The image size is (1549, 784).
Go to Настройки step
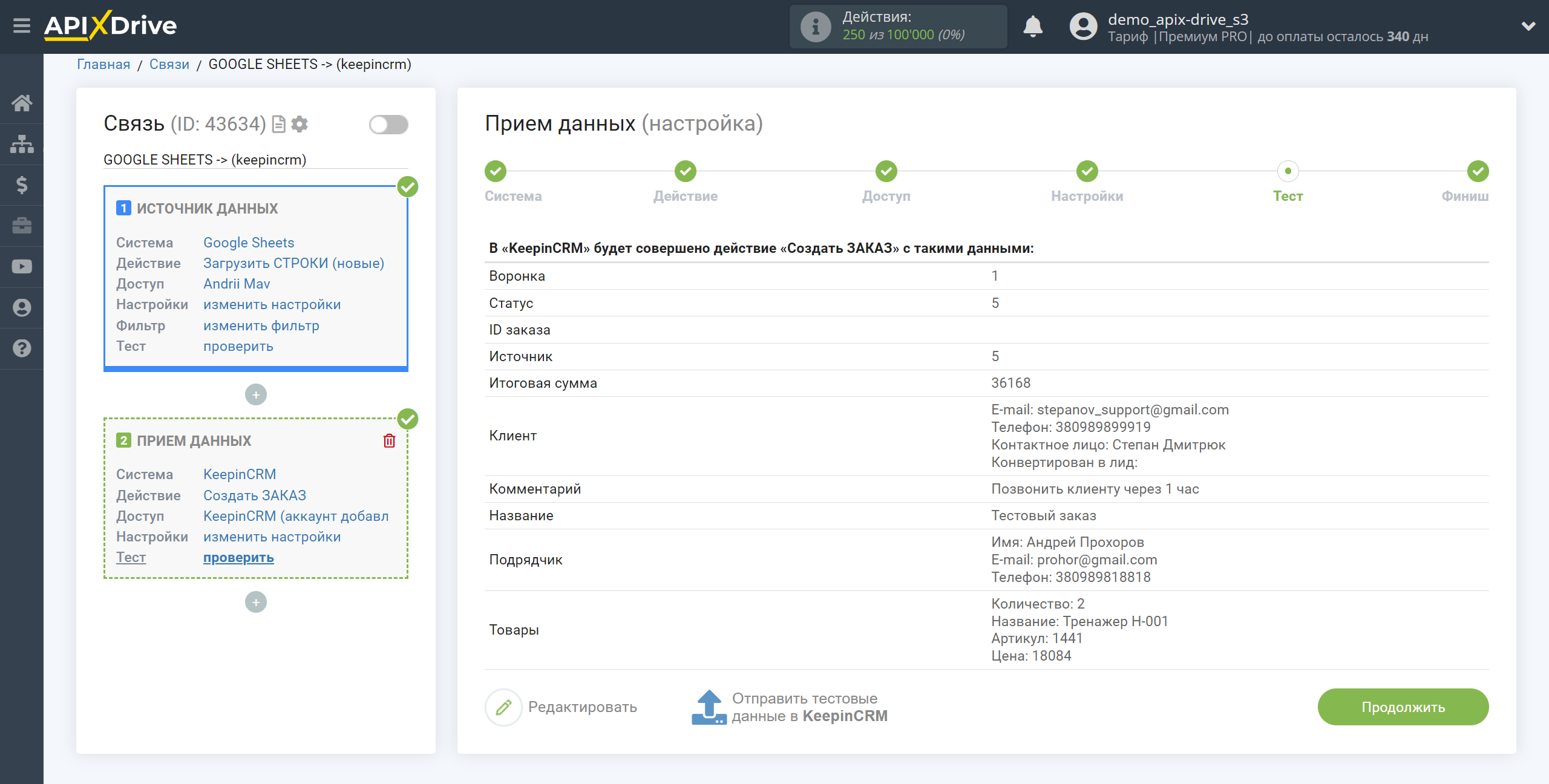[x=1087, y=172]
